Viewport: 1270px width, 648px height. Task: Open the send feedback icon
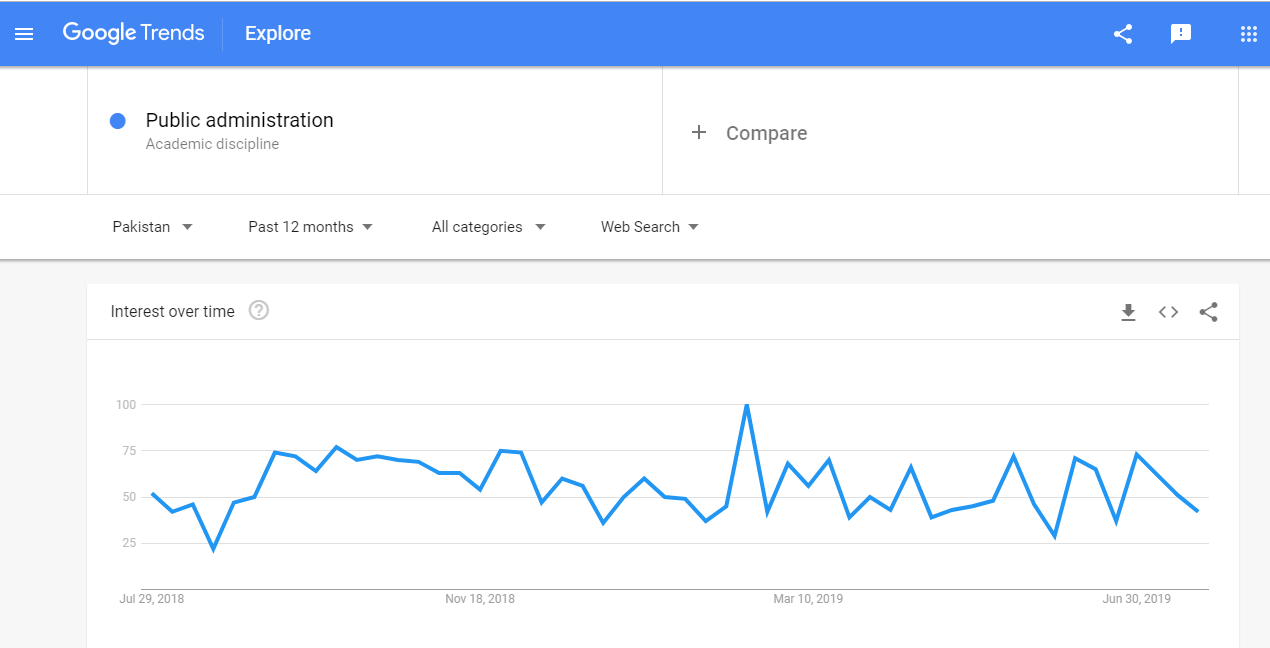tap(1181, 34)
